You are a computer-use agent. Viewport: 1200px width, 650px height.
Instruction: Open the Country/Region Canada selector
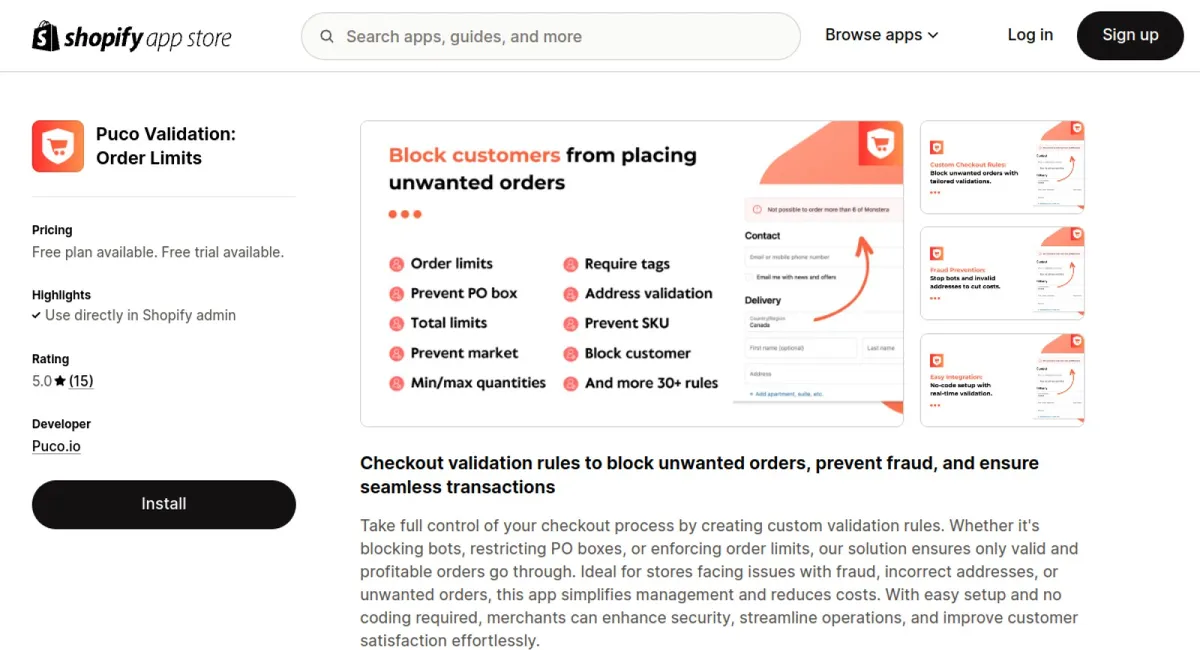click(823, 321)
